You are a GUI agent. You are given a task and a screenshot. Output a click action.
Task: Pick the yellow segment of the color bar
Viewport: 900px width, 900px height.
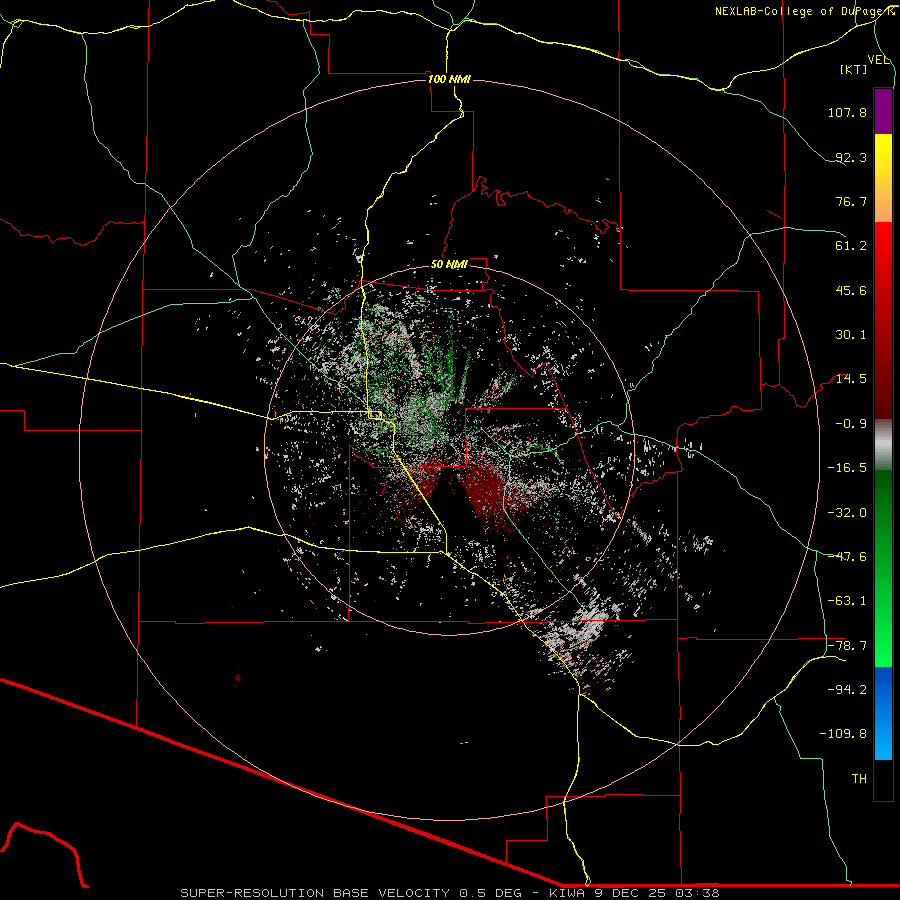(883, 155)
